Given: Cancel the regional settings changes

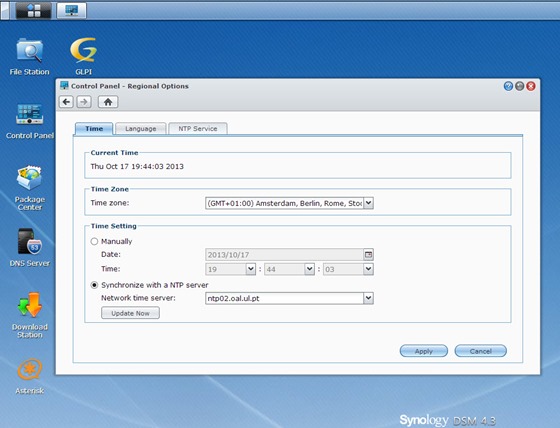Looking at the screenshot, I should tap(480, 351).
